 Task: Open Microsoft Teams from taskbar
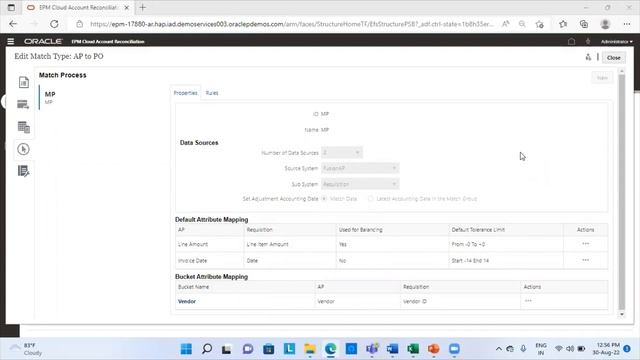372,349
